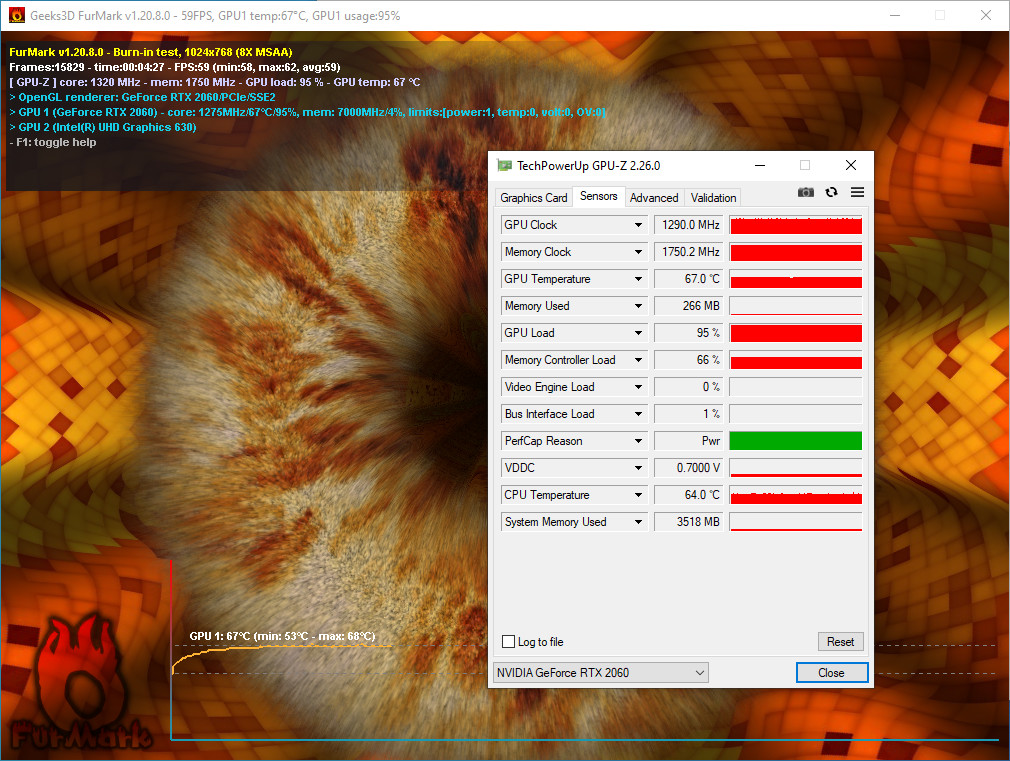Click the Memory Controller Load graph

coord(796,360)
